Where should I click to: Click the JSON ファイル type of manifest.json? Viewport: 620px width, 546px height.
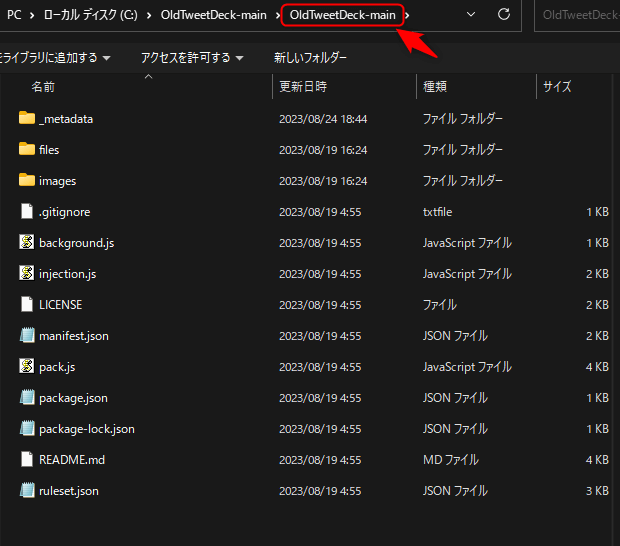point(455,336)
